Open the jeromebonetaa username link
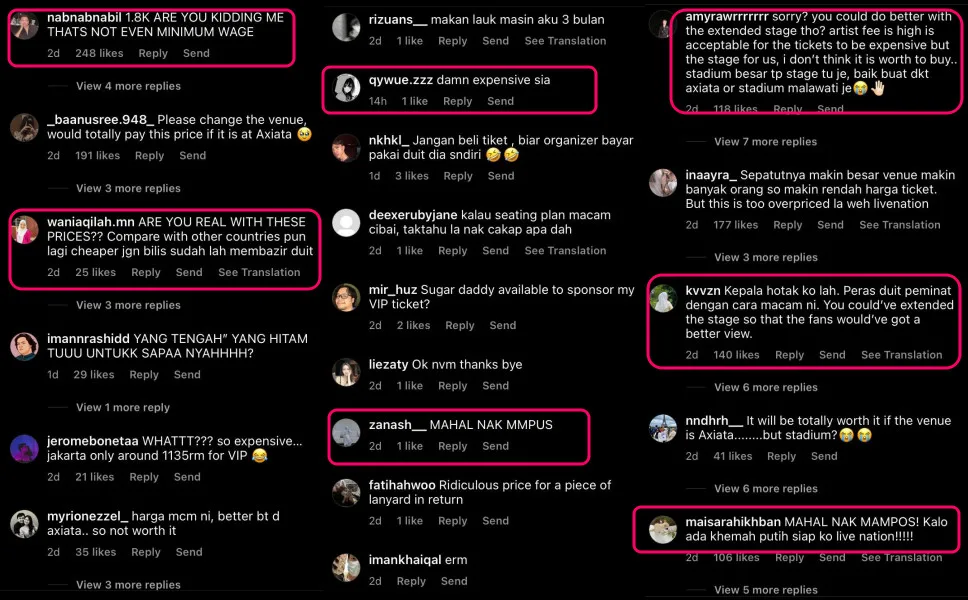This screenshot has height=600, width=968. click(x=93, y=441)
